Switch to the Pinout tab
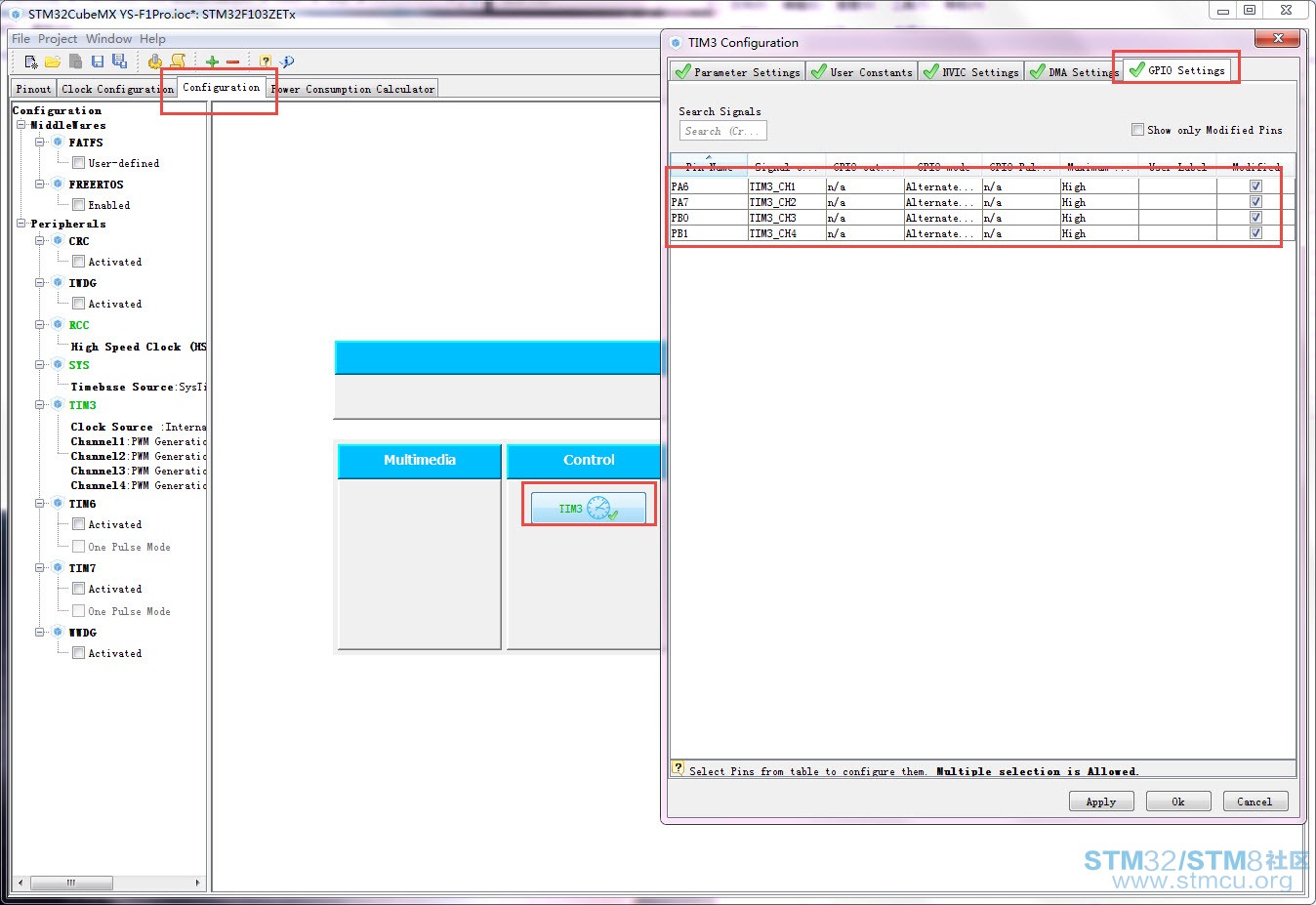 (x=33, y=89)
